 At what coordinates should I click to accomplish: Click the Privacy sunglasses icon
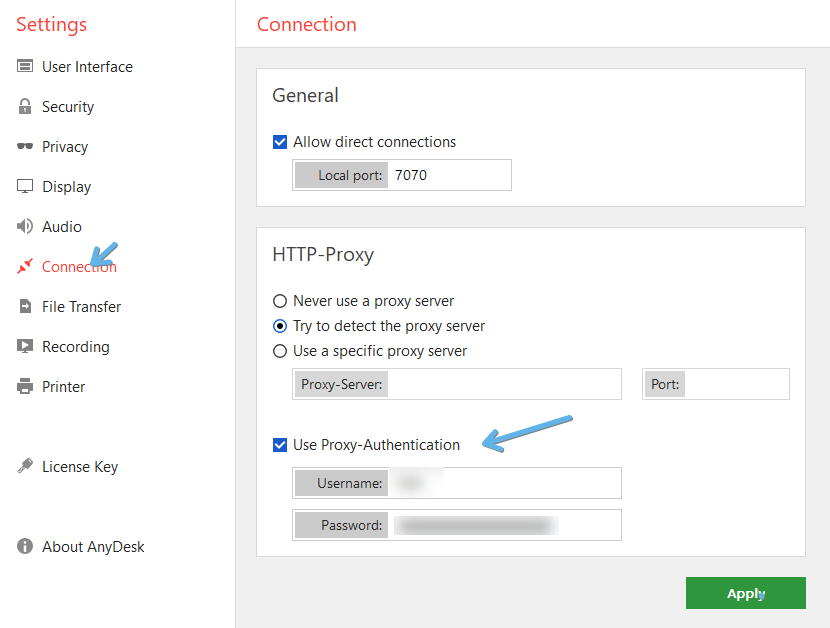(25, 147)
